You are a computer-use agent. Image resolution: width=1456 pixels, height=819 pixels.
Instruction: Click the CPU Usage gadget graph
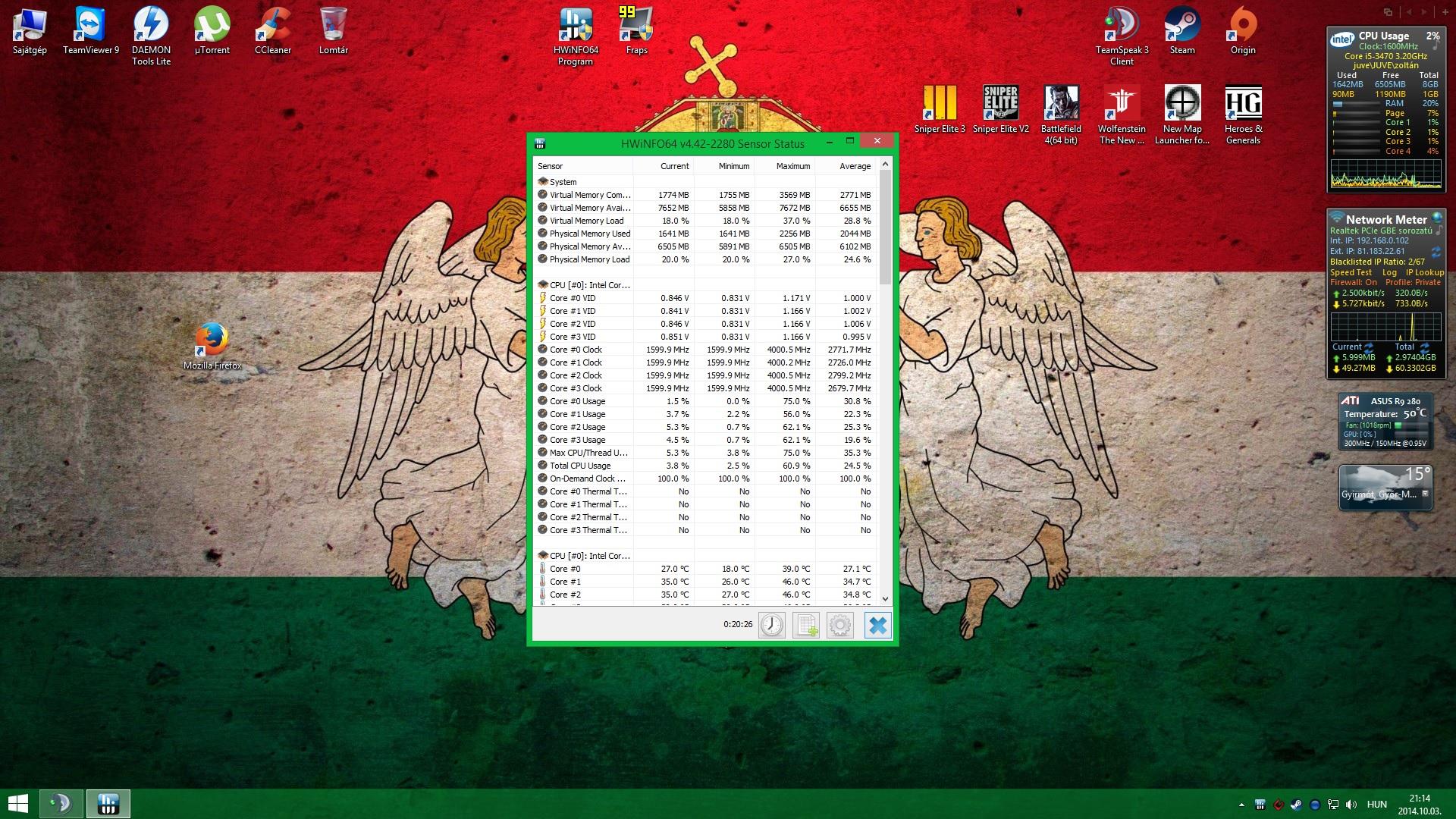1386,174
